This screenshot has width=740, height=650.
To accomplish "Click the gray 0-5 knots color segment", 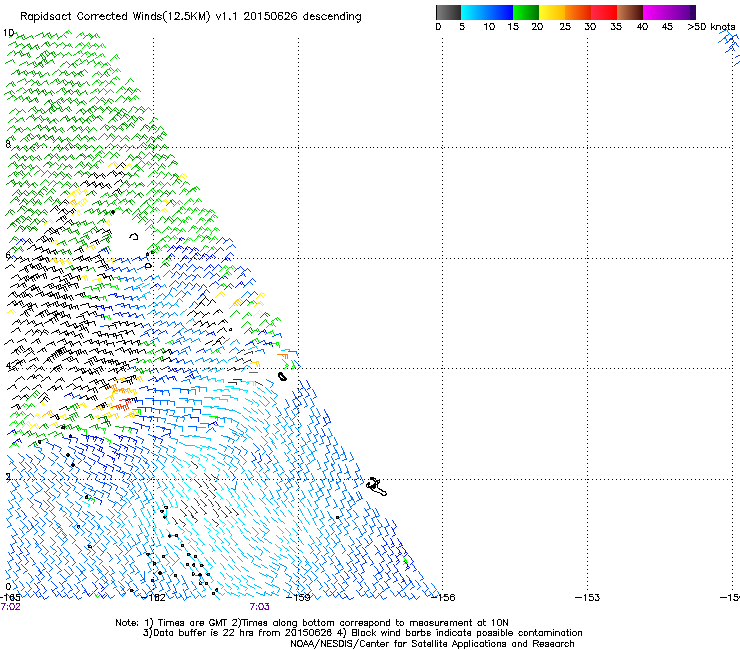I will coord(448,12).
